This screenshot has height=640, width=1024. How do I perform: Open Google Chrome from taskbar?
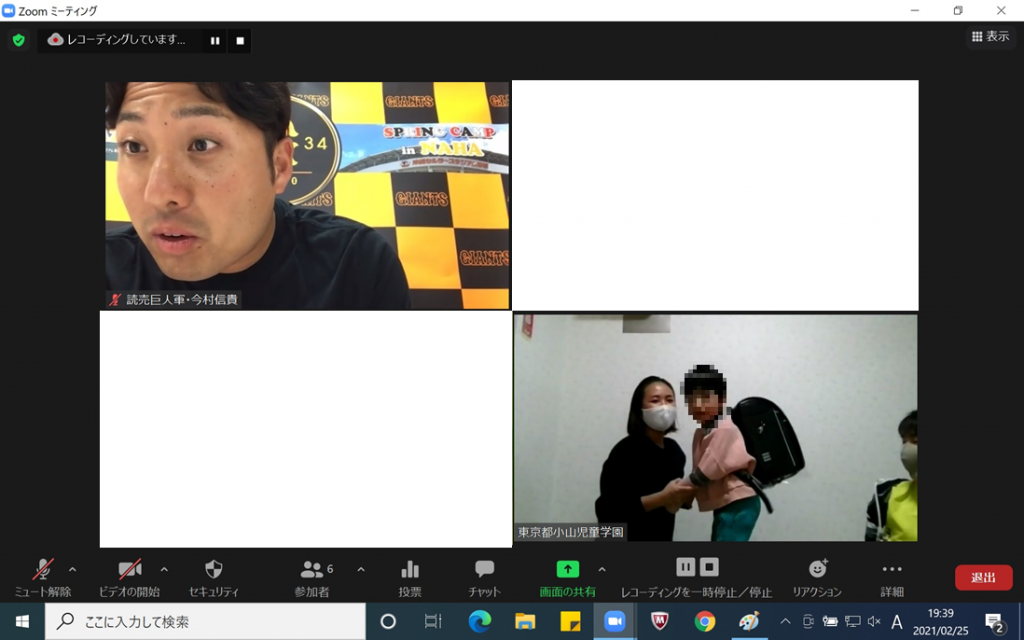click(x=705, y=622)
